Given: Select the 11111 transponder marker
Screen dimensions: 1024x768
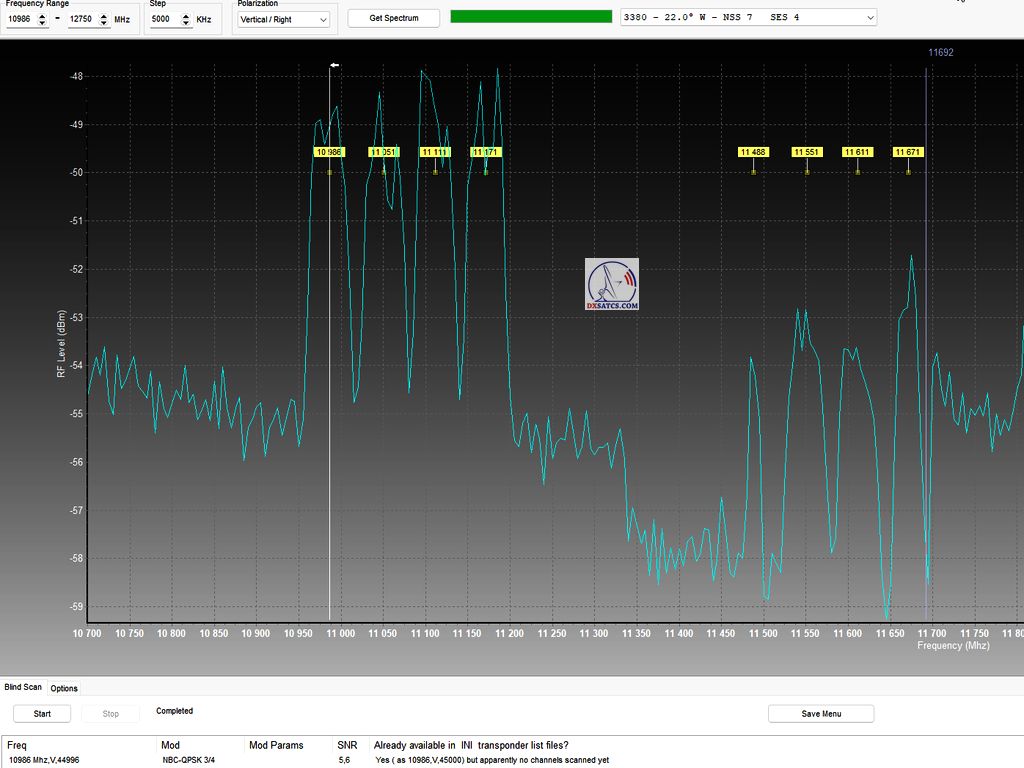Looking at the screenshot, I should pos(435,152).
